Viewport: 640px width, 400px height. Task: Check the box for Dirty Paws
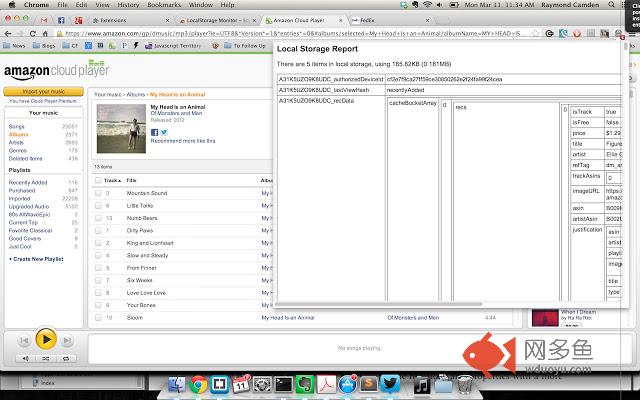click(98, 231)
